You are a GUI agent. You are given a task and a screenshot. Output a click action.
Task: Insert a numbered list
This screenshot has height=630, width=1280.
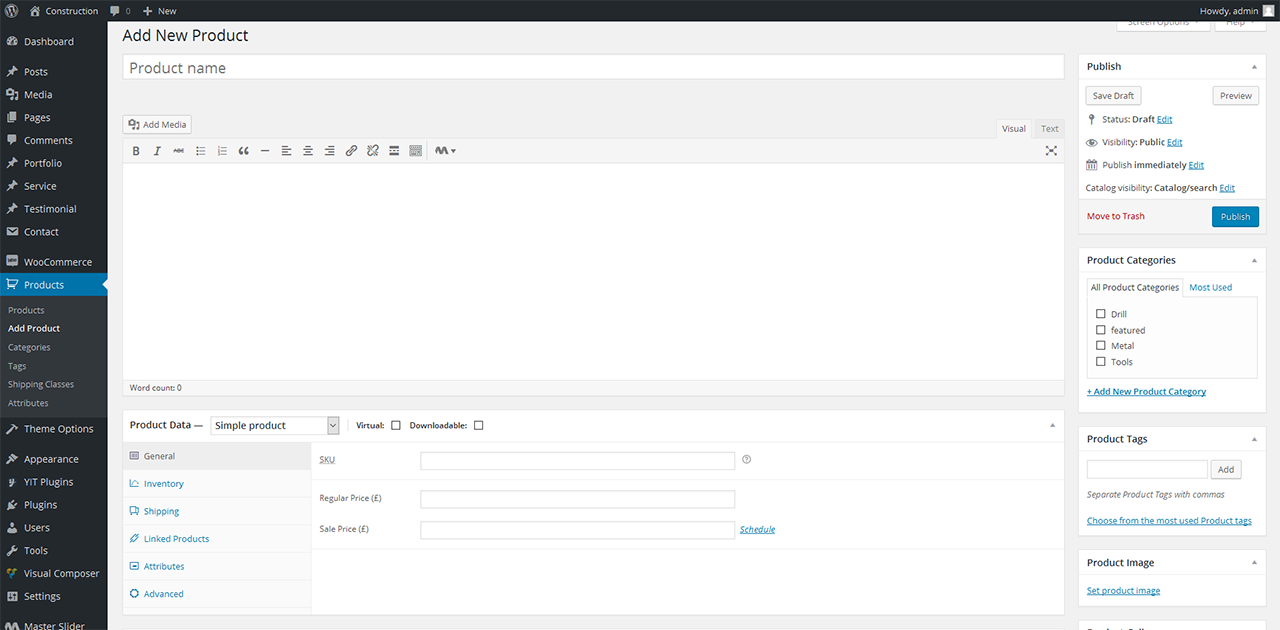(222, 151)
